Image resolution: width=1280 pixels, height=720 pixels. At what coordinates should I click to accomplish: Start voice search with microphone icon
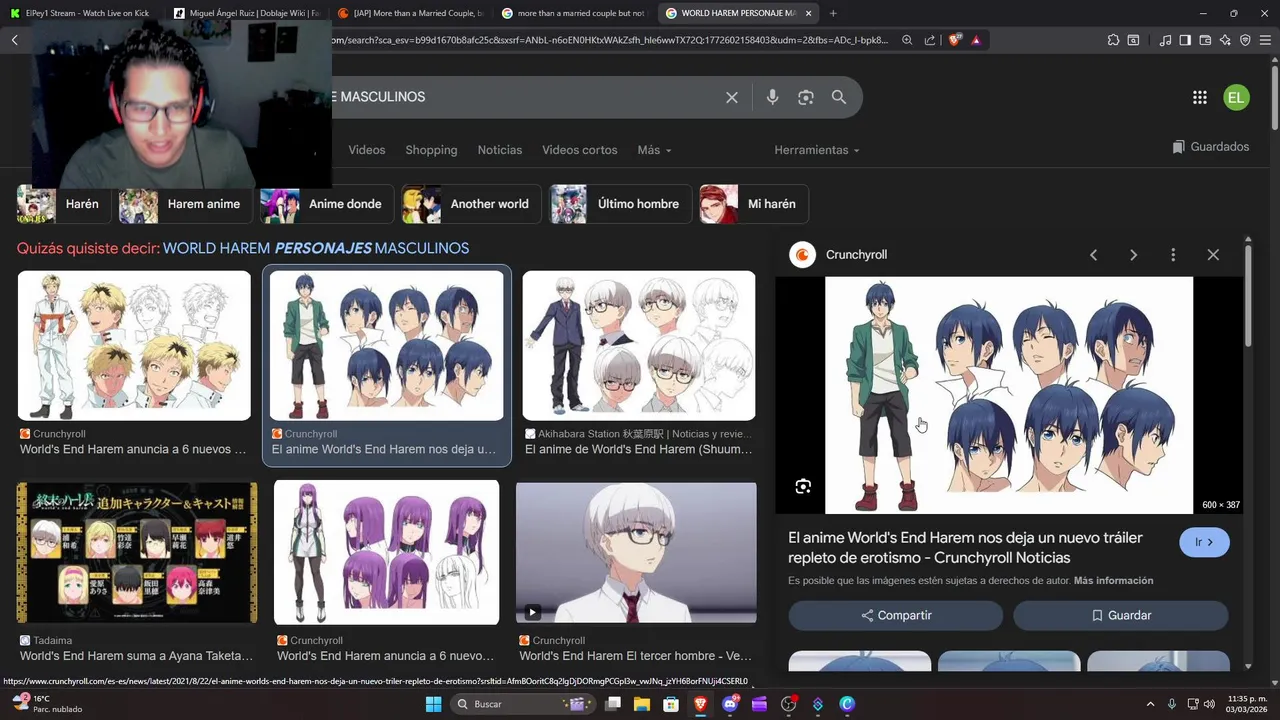772,97
